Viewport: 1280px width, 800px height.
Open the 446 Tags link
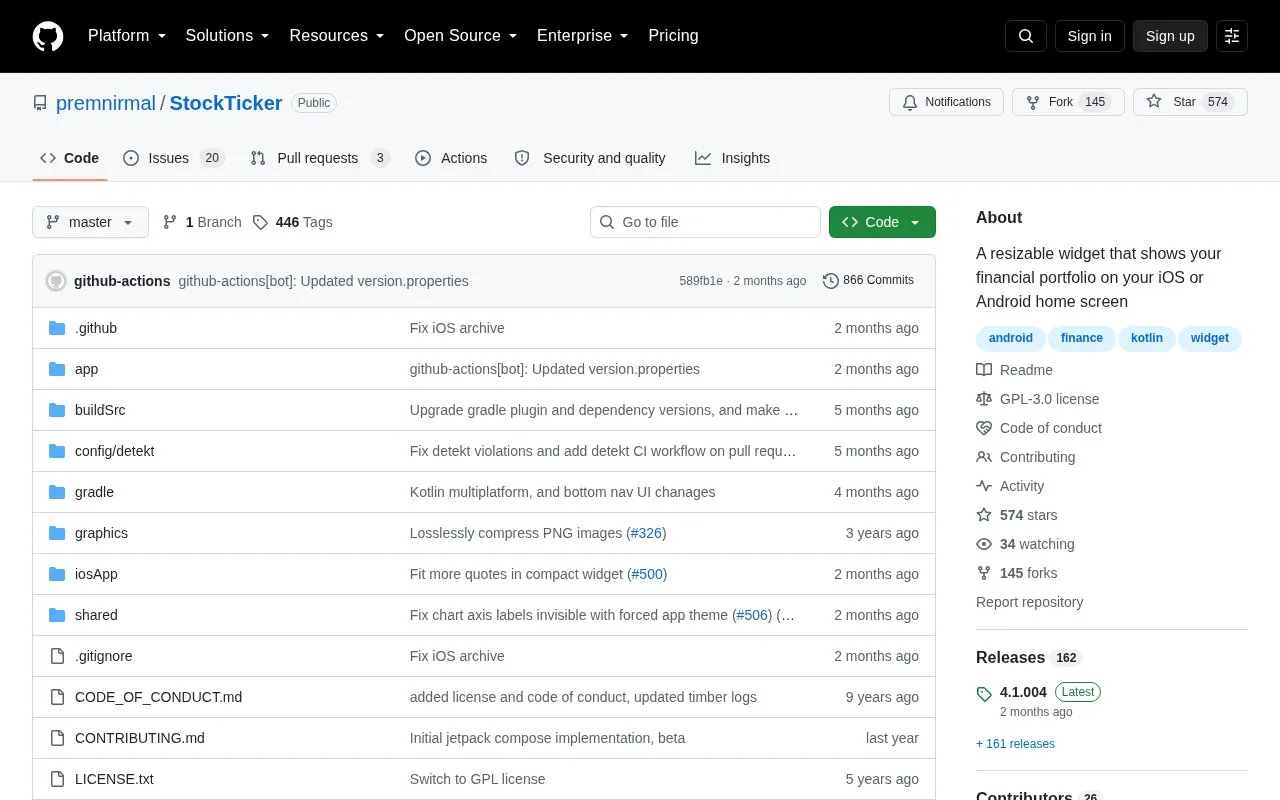coord(292,222)
